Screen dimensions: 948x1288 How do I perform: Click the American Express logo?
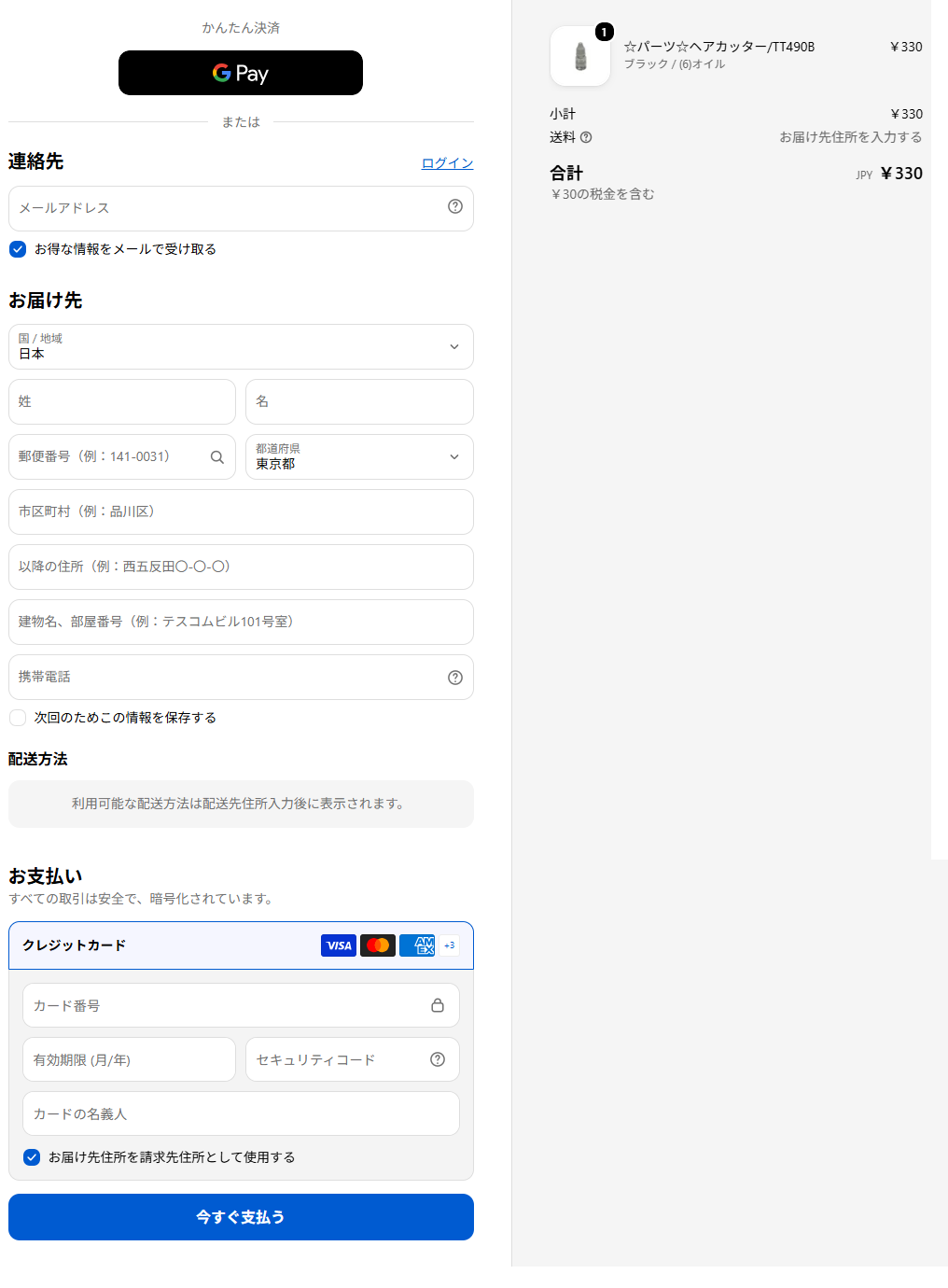[x=417, y=945]
